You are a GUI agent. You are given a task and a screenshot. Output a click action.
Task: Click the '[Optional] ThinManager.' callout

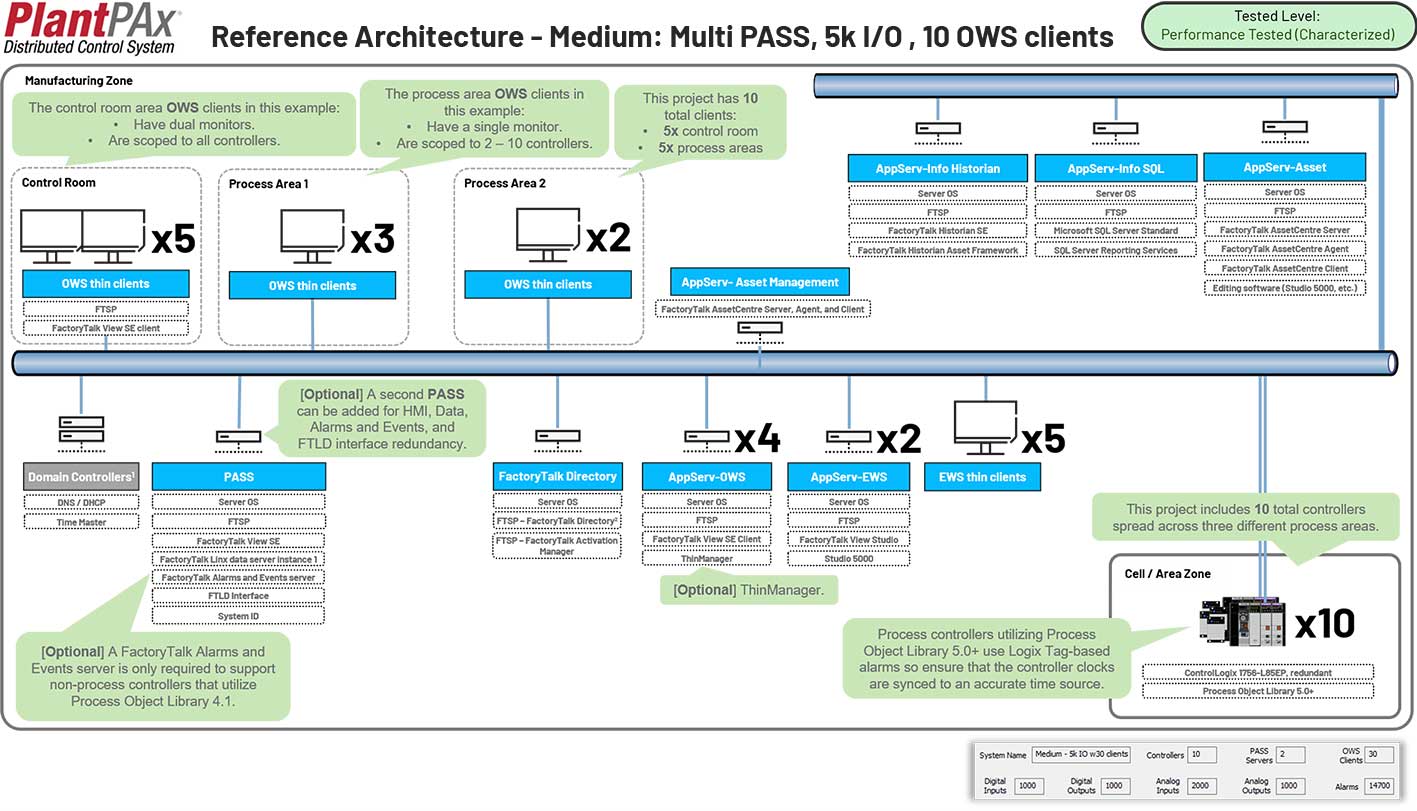coord(748,590)
